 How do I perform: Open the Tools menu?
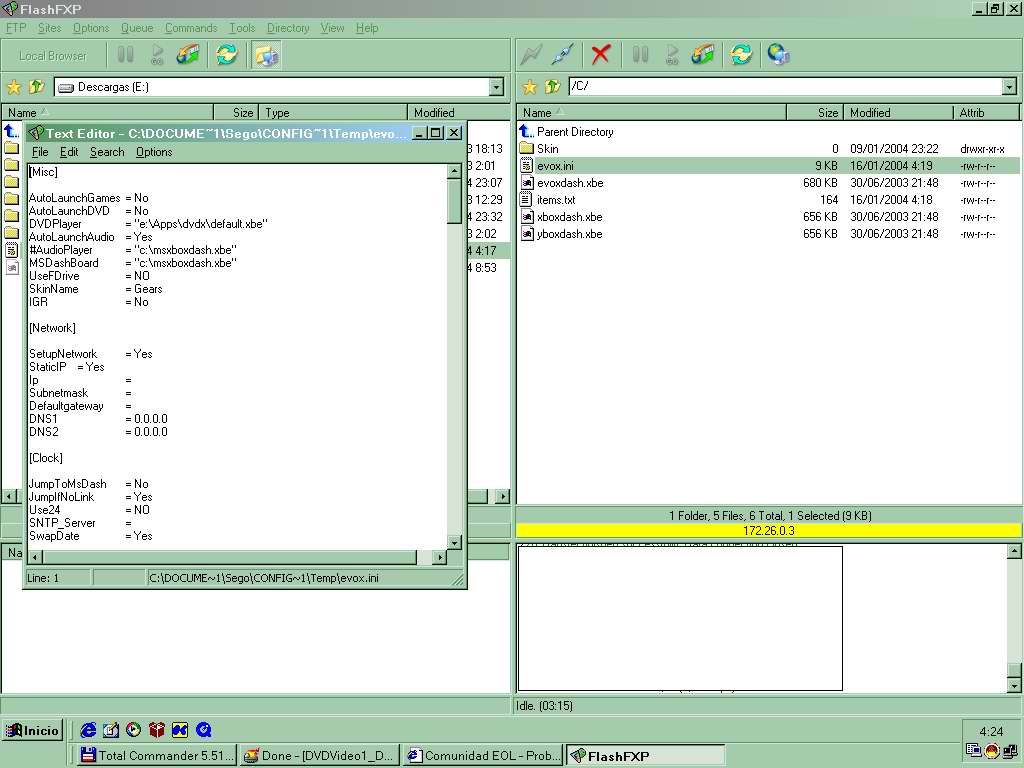click(242, 28)
